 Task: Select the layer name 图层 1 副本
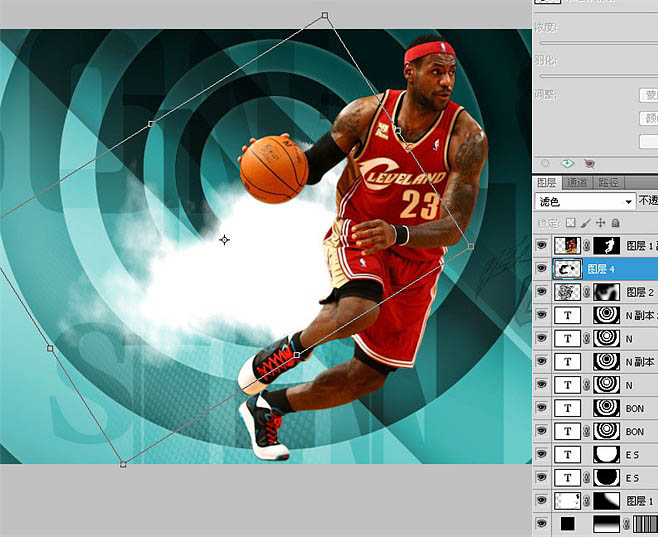point(642,246)
